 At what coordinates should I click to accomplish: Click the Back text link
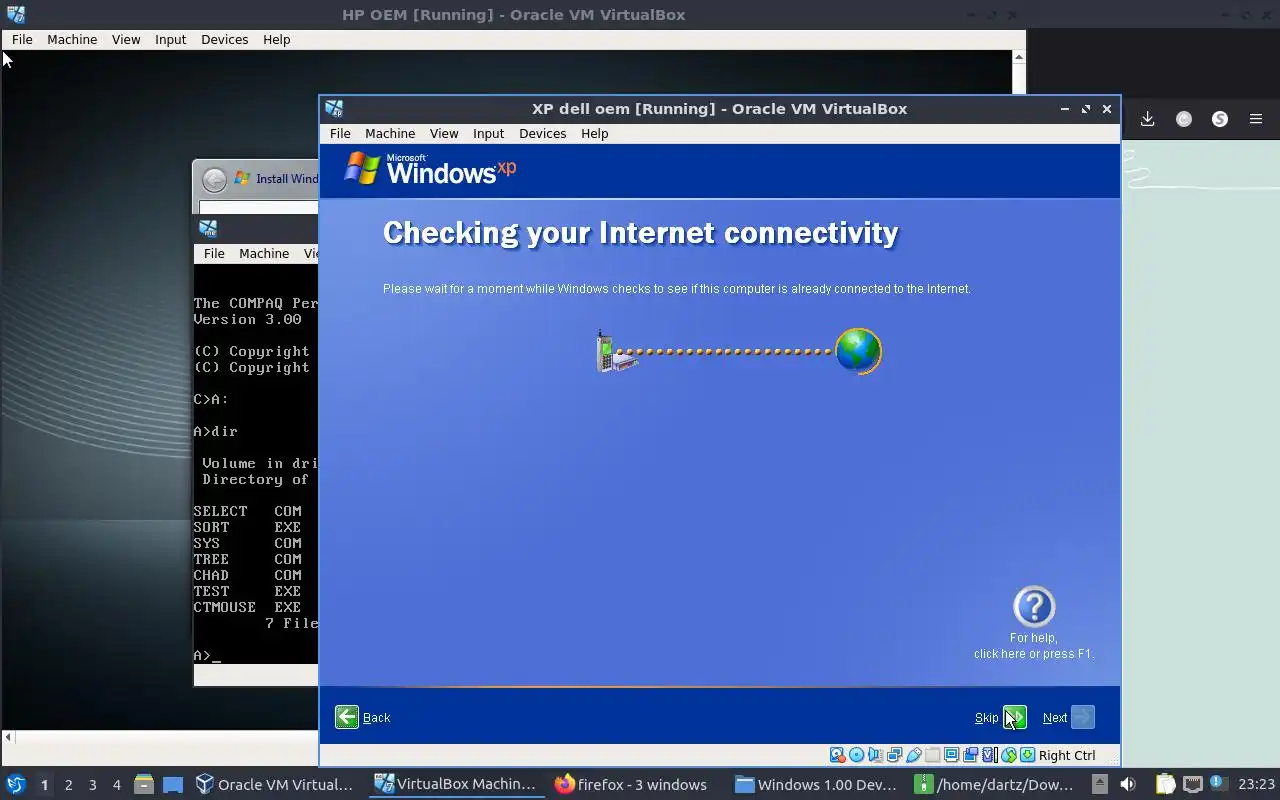(x=376, y=718)
